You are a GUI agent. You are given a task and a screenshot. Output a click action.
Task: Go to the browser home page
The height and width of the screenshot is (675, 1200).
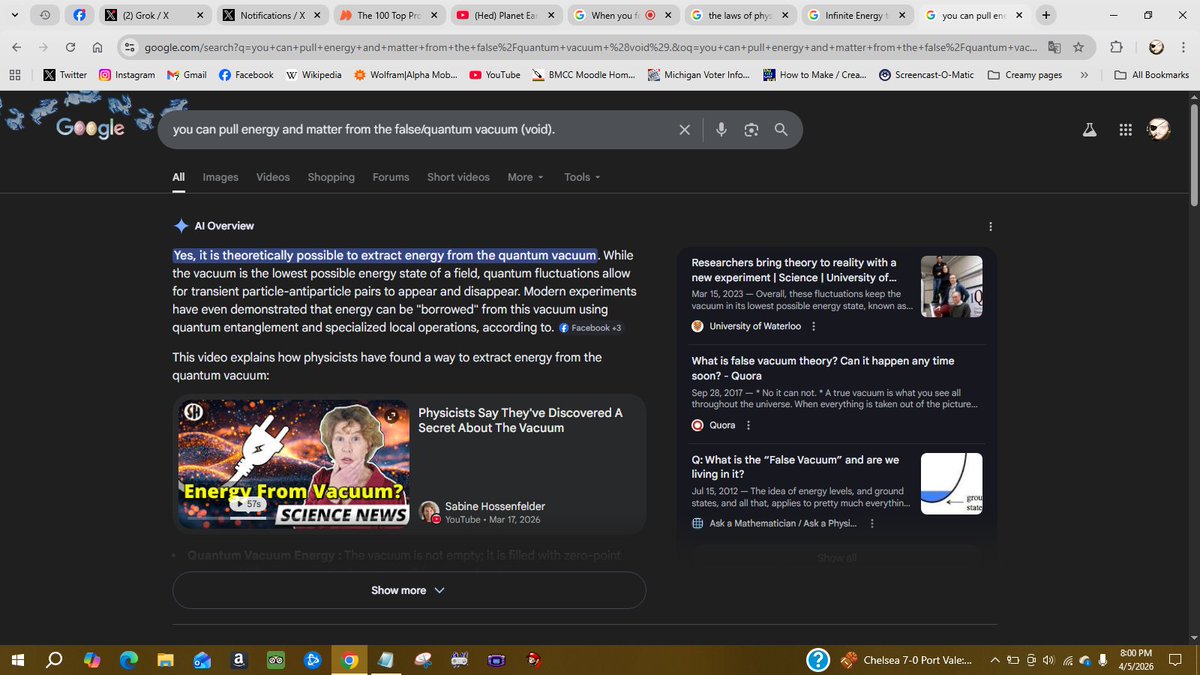[97, 47]
